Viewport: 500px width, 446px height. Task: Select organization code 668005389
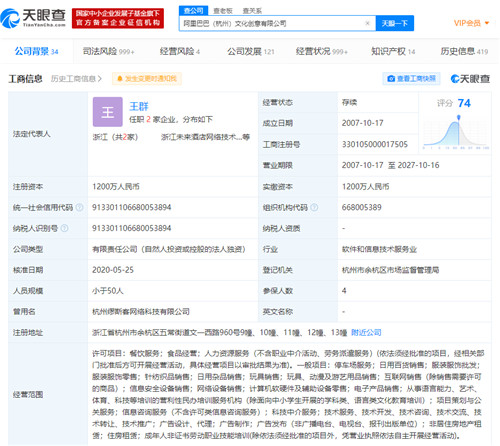pos(361,207)
